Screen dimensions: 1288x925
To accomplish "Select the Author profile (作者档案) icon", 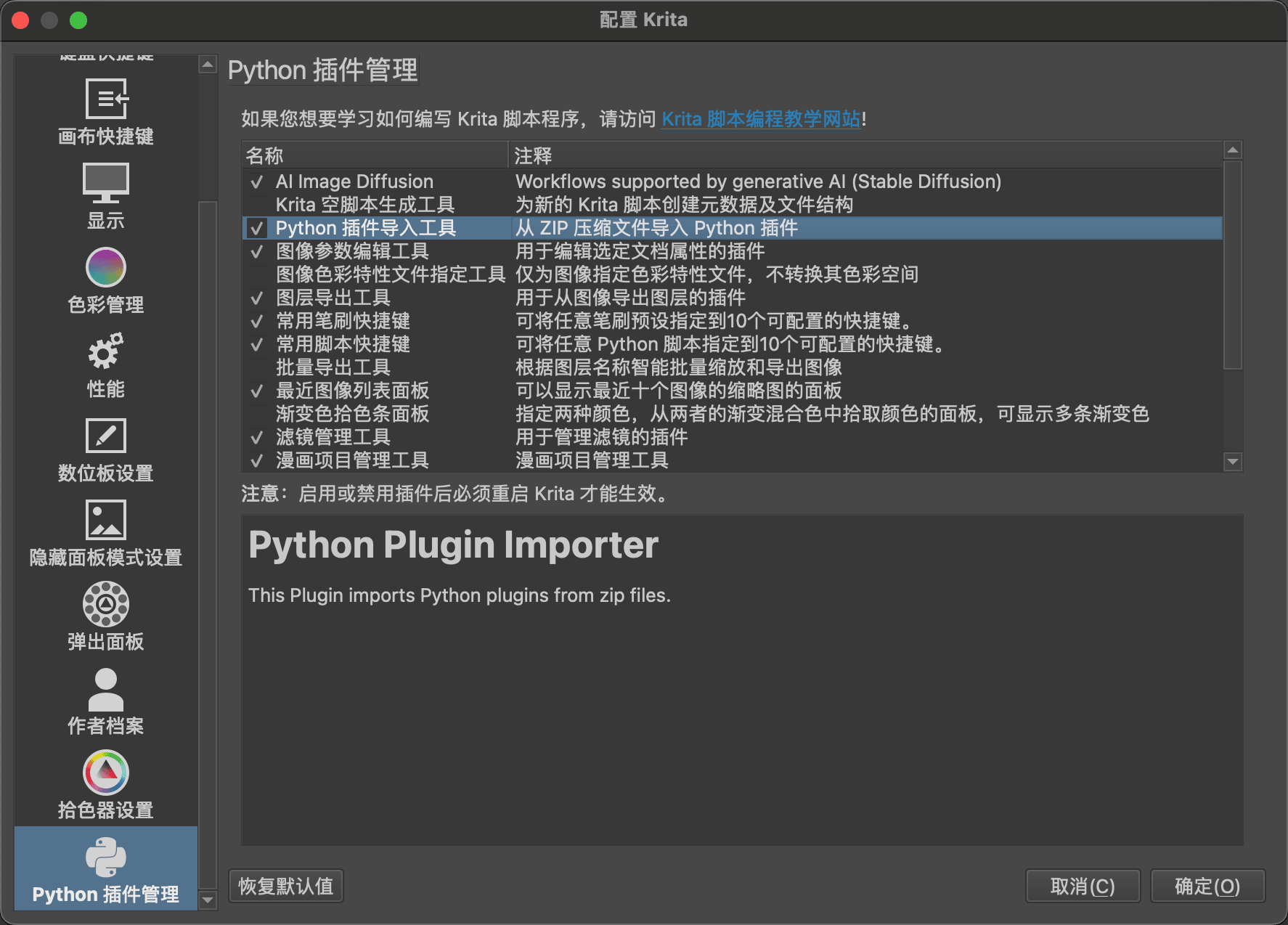I will (106, 689).
